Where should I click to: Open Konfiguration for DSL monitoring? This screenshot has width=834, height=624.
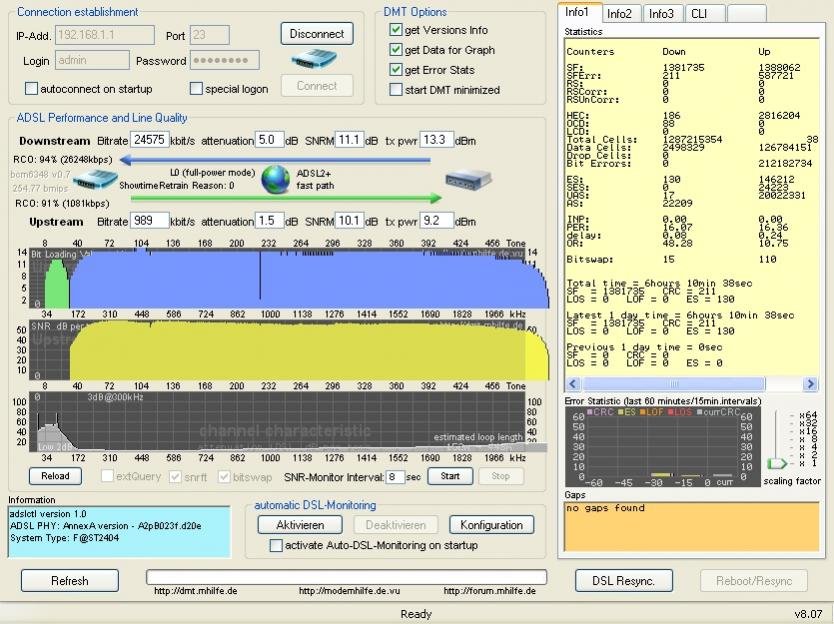(491, 525)
